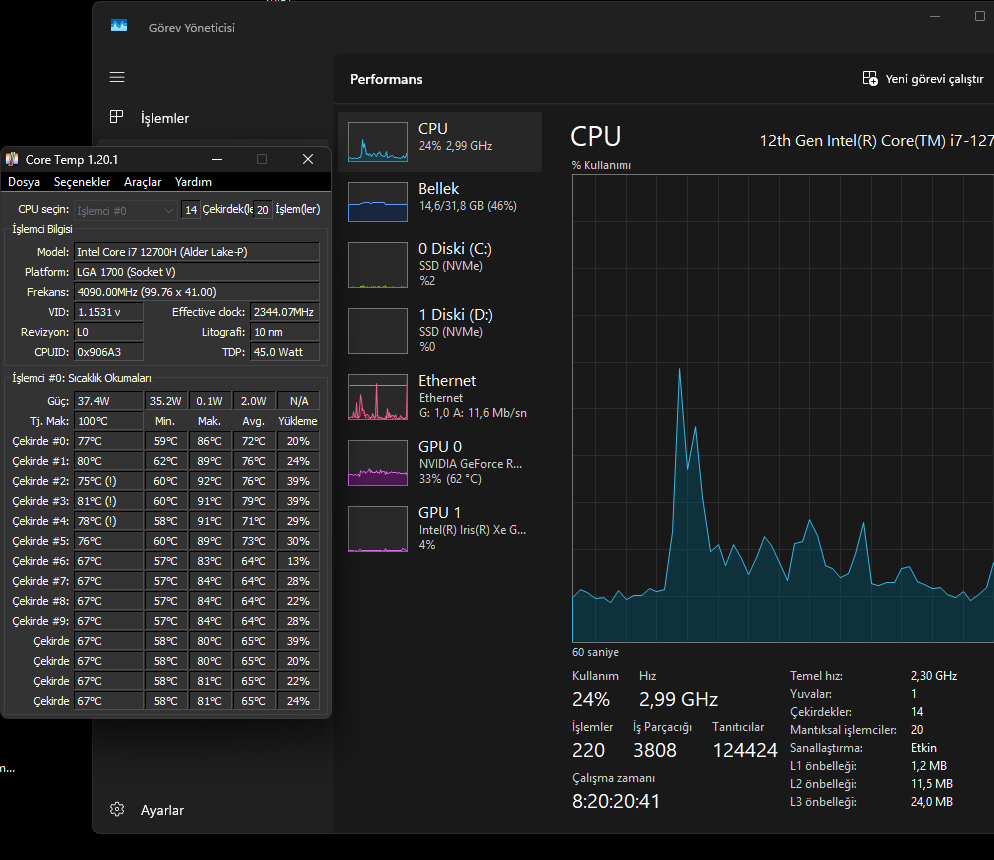Click the L3 önbelleği value 24,0 MB
The image size is (994, 860).
932,802
